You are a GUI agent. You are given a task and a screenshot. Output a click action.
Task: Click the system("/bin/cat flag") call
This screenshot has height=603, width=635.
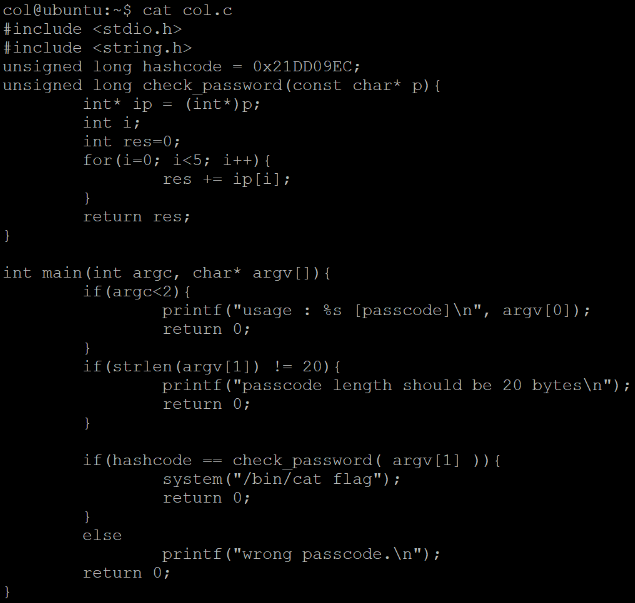(x=280, y=479)
